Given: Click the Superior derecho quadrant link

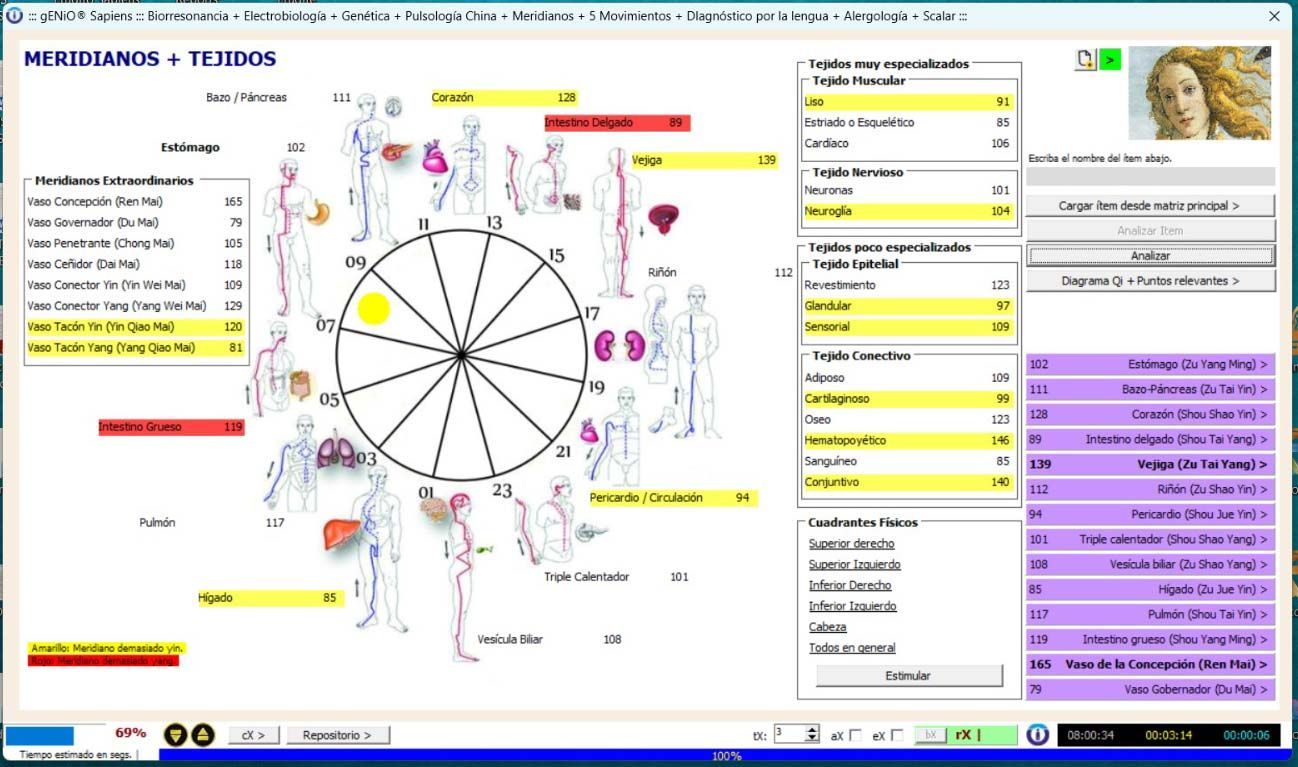Looking at the screenshot, I should (x=851, y=544).
